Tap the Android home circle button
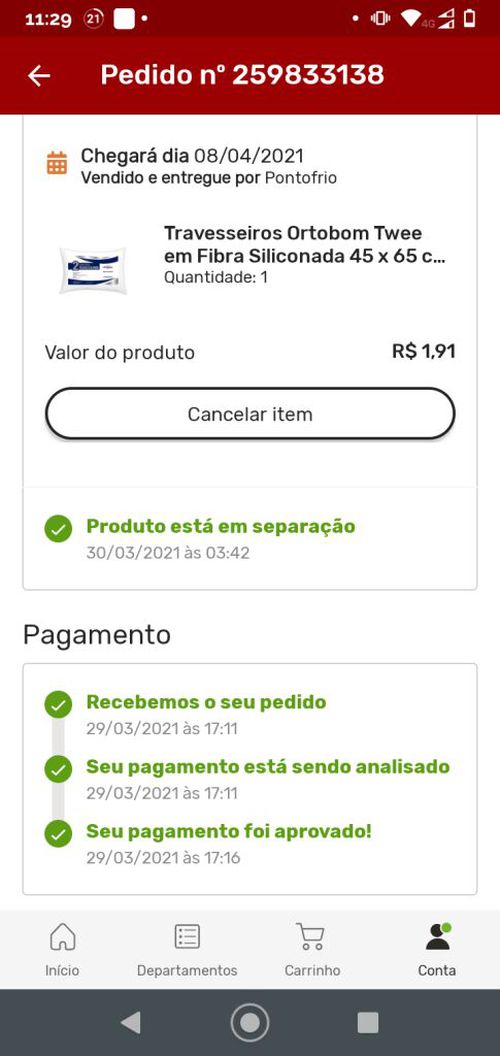 pyautogui.click(x=250, y=1022)
